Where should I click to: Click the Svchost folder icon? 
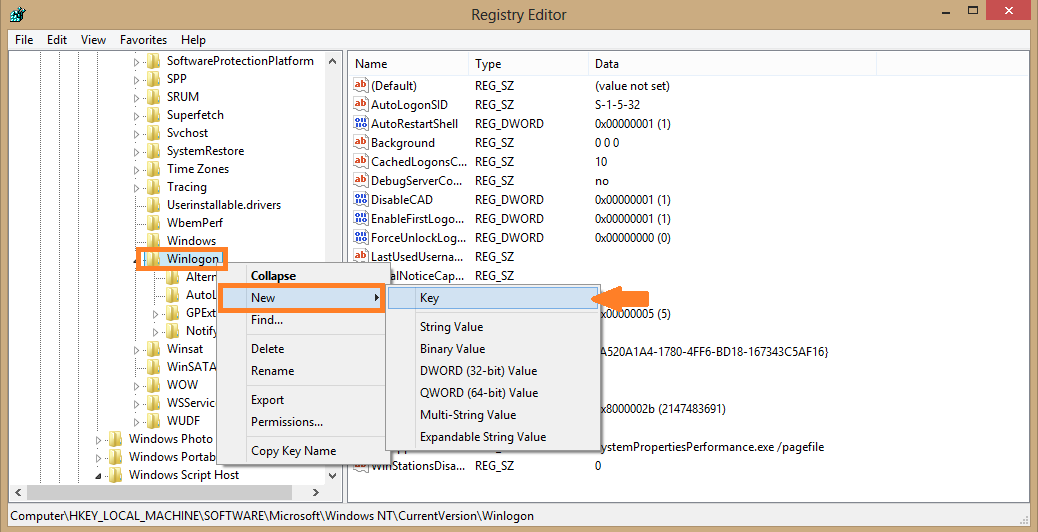(154, 133)
